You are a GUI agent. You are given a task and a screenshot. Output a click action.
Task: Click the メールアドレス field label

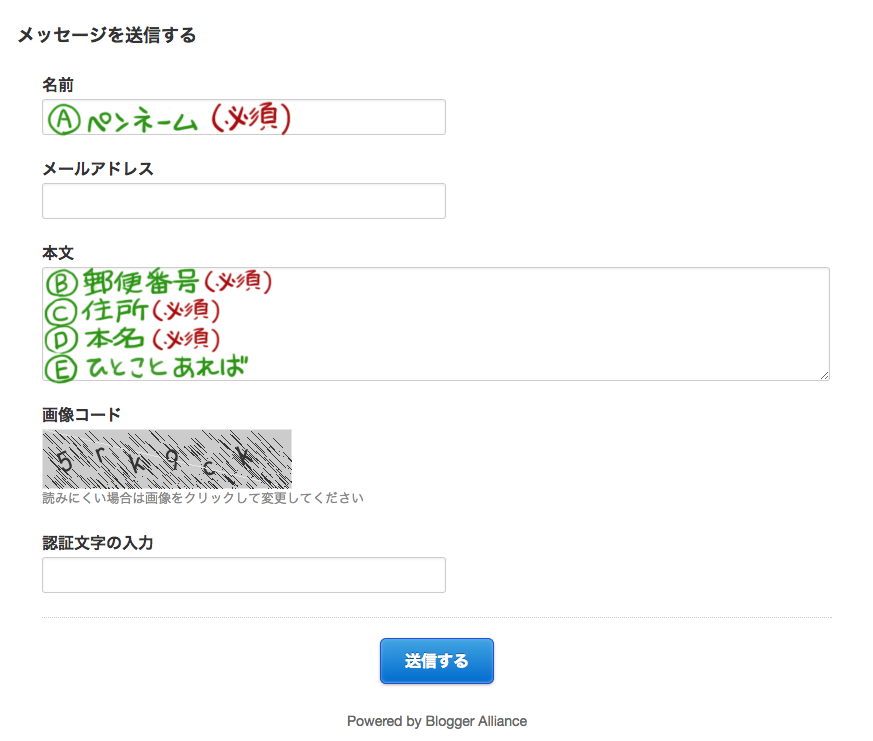point(98,169)
